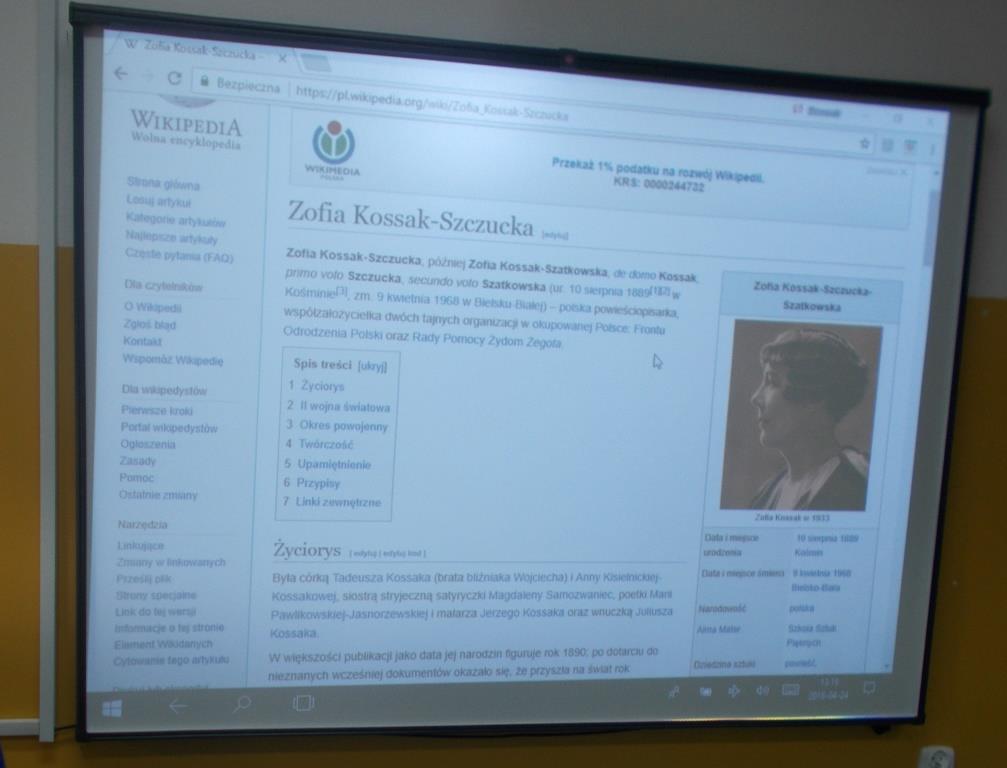Close the Zofia Kossak-Szczucka browser tab
This screenshot has height=768, width=1007.
click(x=283, y=58)
